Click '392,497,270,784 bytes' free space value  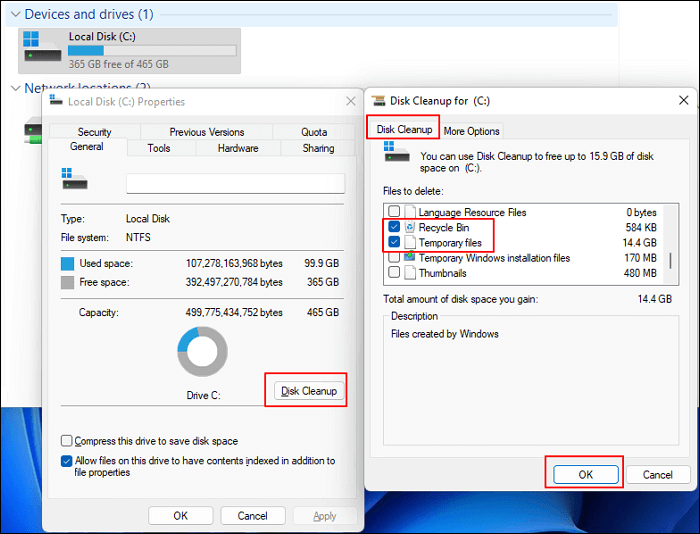234,282
